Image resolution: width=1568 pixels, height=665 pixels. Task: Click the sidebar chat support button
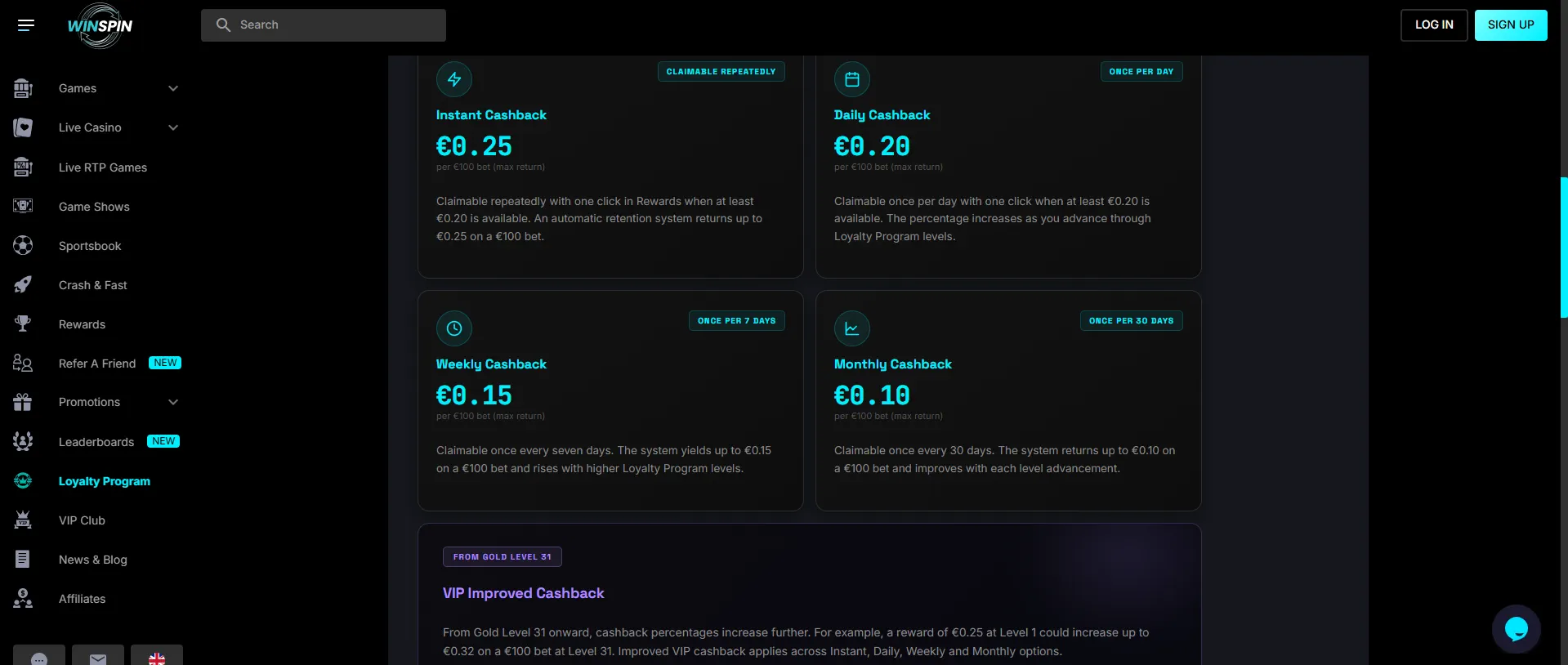coord(39,655)
